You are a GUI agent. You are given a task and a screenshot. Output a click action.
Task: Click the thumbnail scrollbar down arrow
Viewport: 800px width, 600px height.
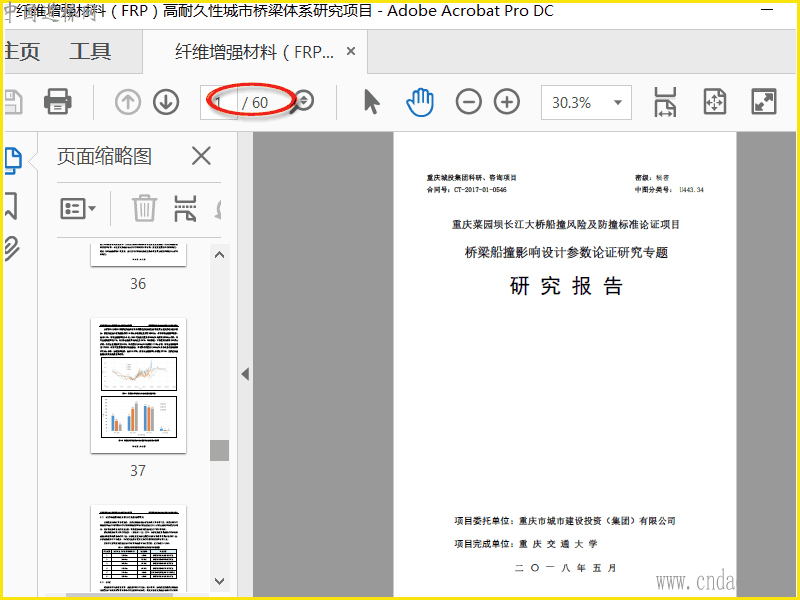pos(219,581)
